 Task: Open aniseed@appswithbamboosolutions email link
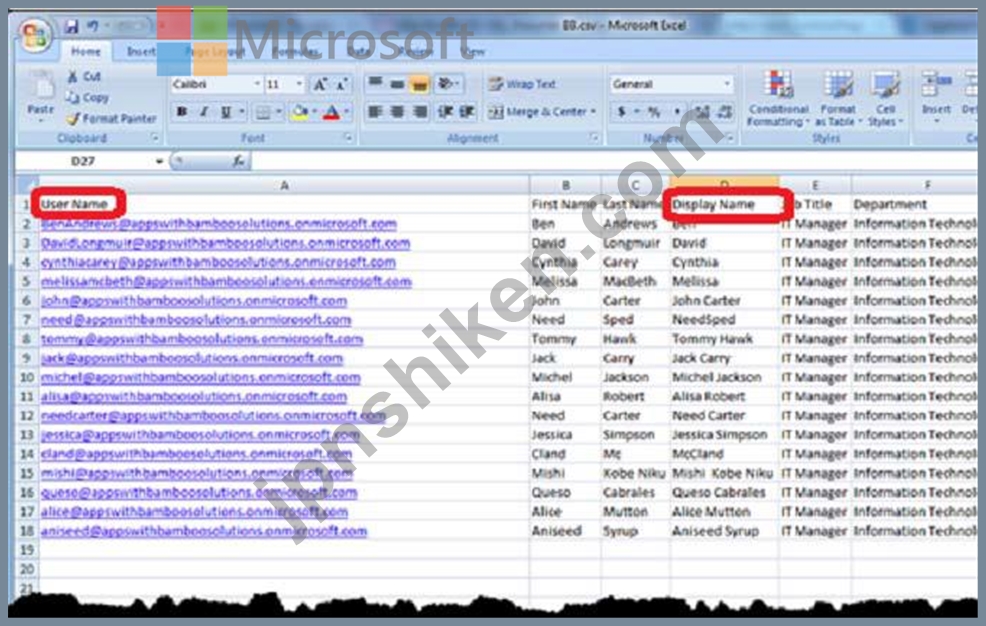point(204,530)
